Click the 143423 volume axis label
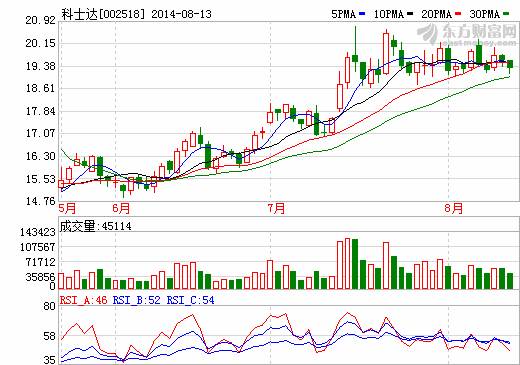Screen dimensions: 520x365 [x=38, y=232]
